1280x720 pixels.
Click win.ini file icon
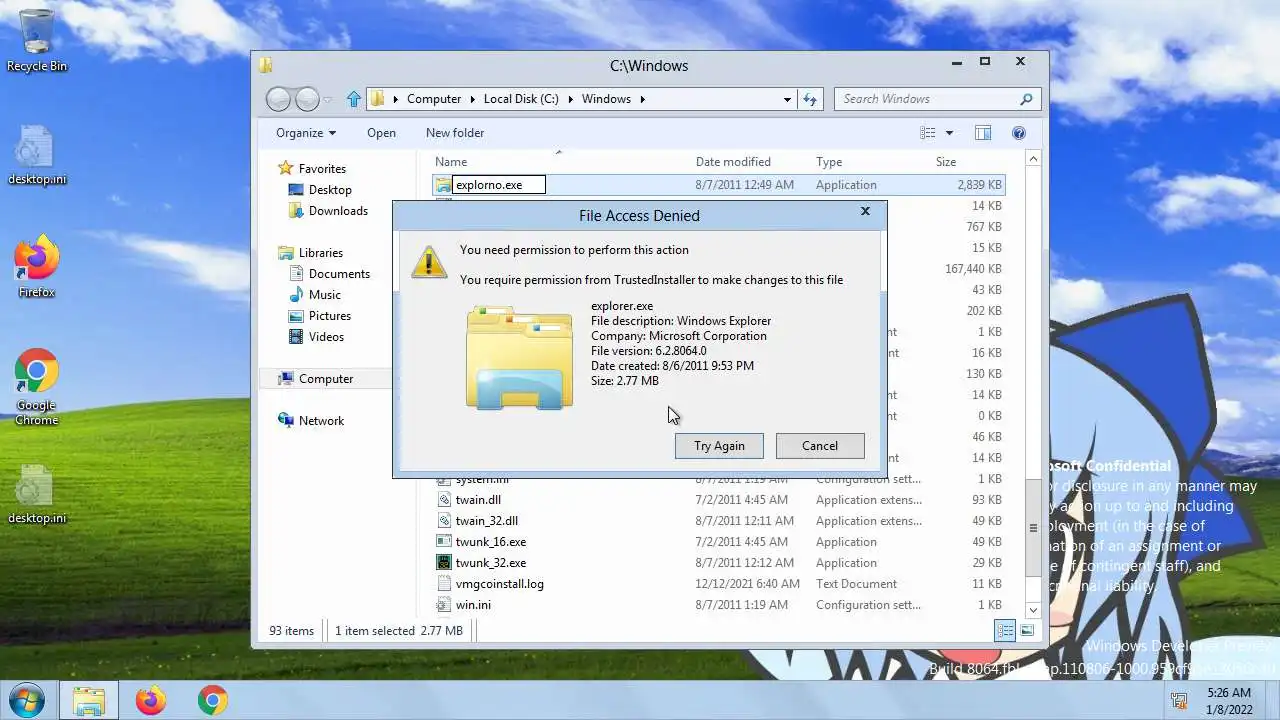pyautogui.click(x=445, y=605)
